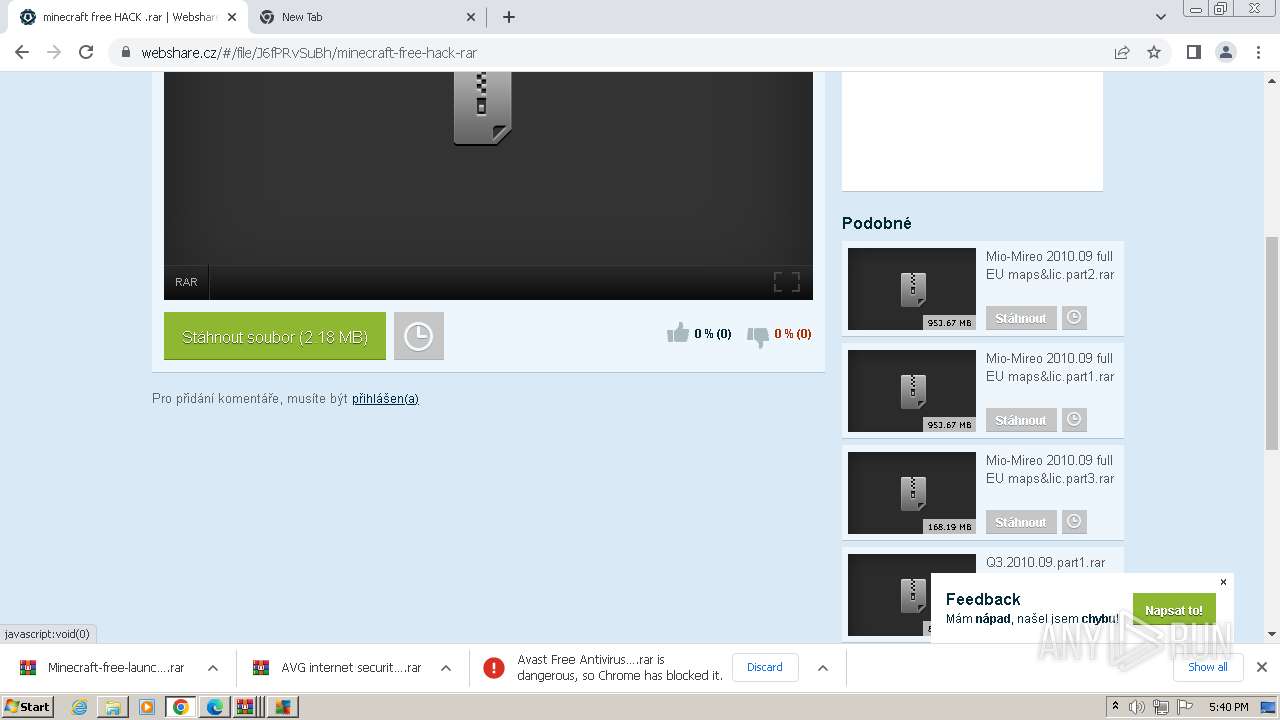1280x720 pixels.
Task: Click Stáhnout for Mio-Mireo part1.rar
Action: coord(1021,420)
